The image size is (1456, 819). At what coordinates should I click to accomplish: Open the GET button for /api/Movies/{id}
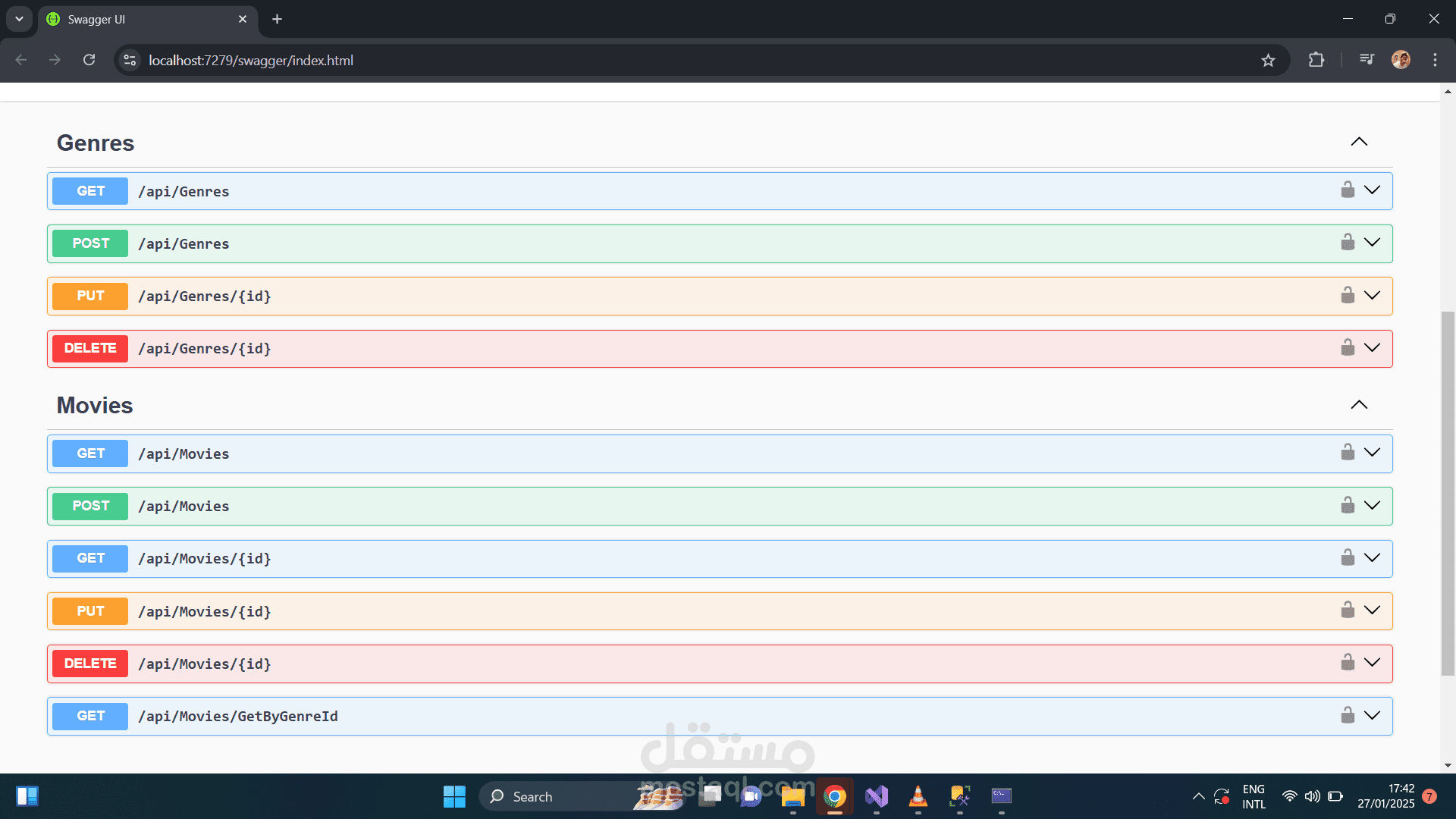coord(90,558)
